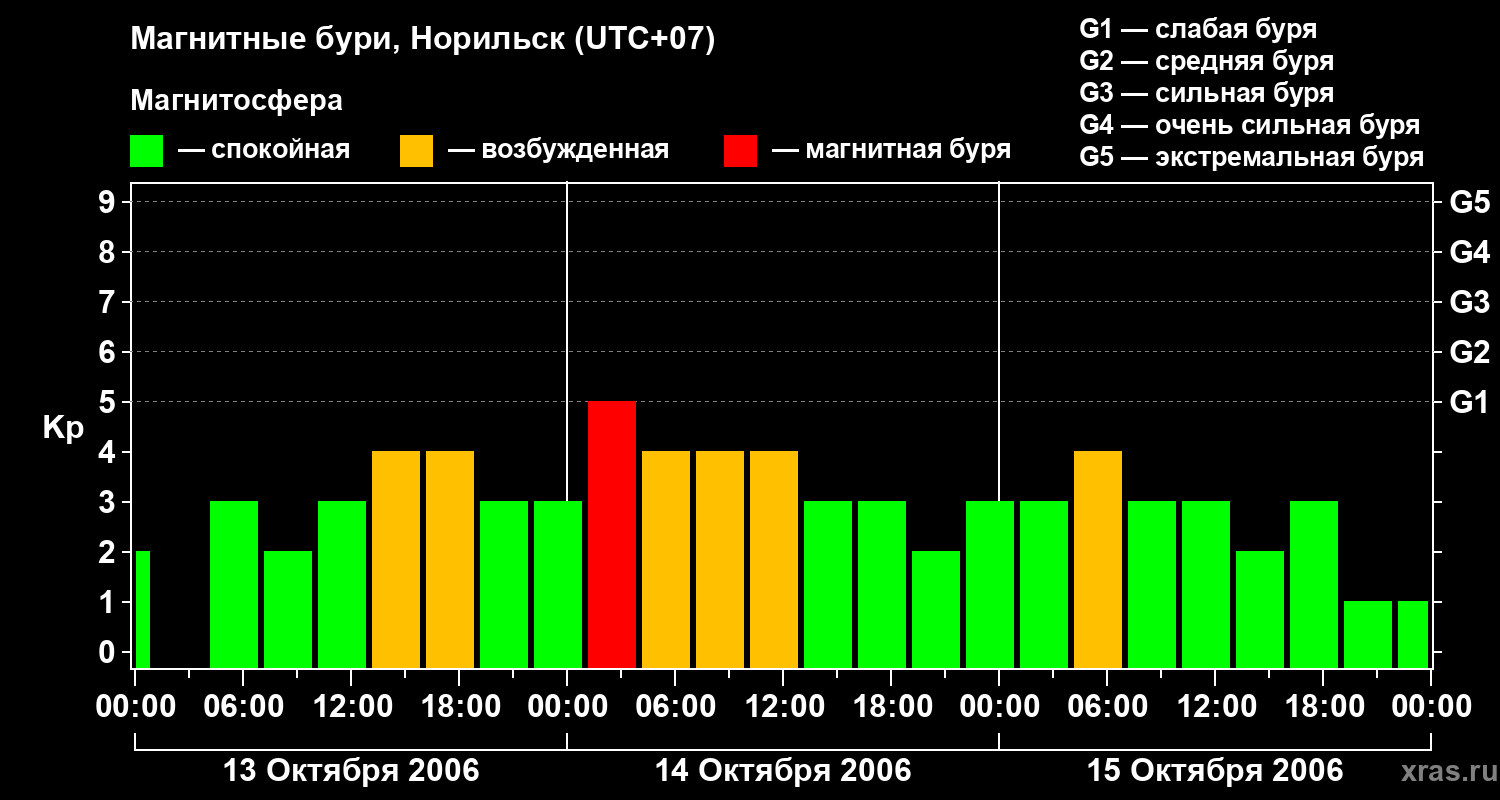
Task: Click the 06:00 time label for 14 October
Action: 675,707
